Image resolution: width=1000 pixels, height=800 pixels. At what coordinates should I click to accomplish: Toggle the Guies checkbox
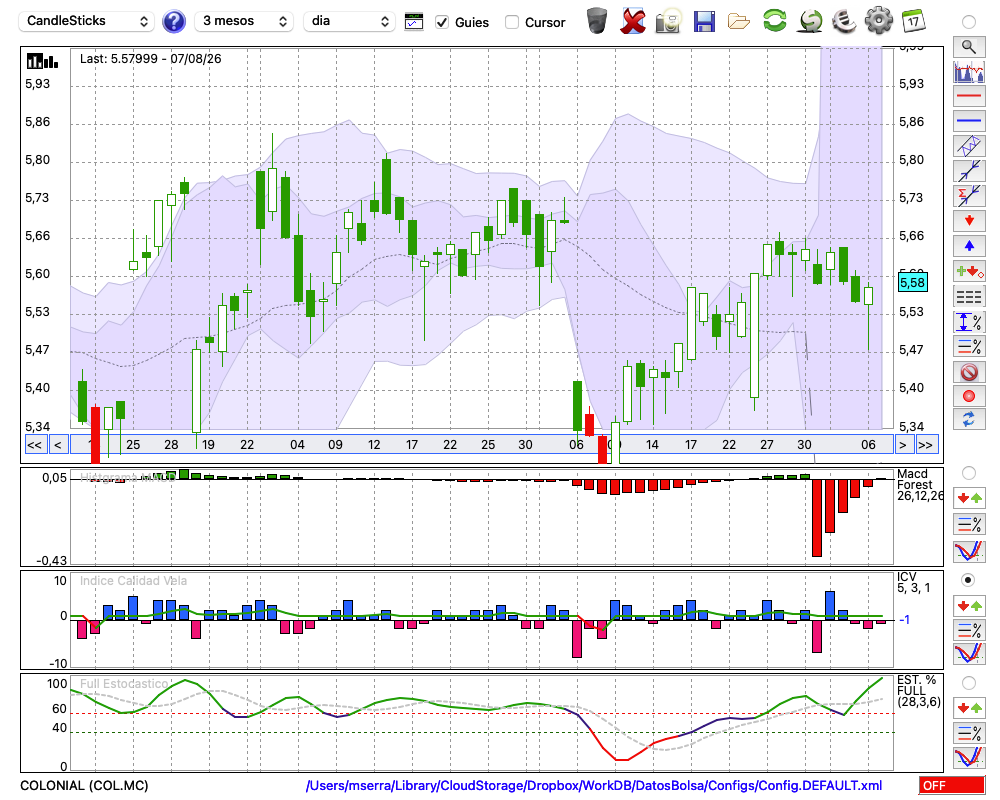click(442, 22)
